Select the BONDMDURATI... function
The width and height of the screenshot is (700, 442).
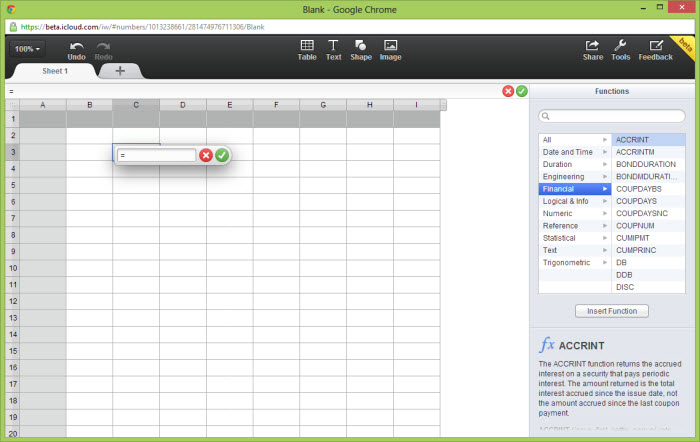tap(648, 177)
